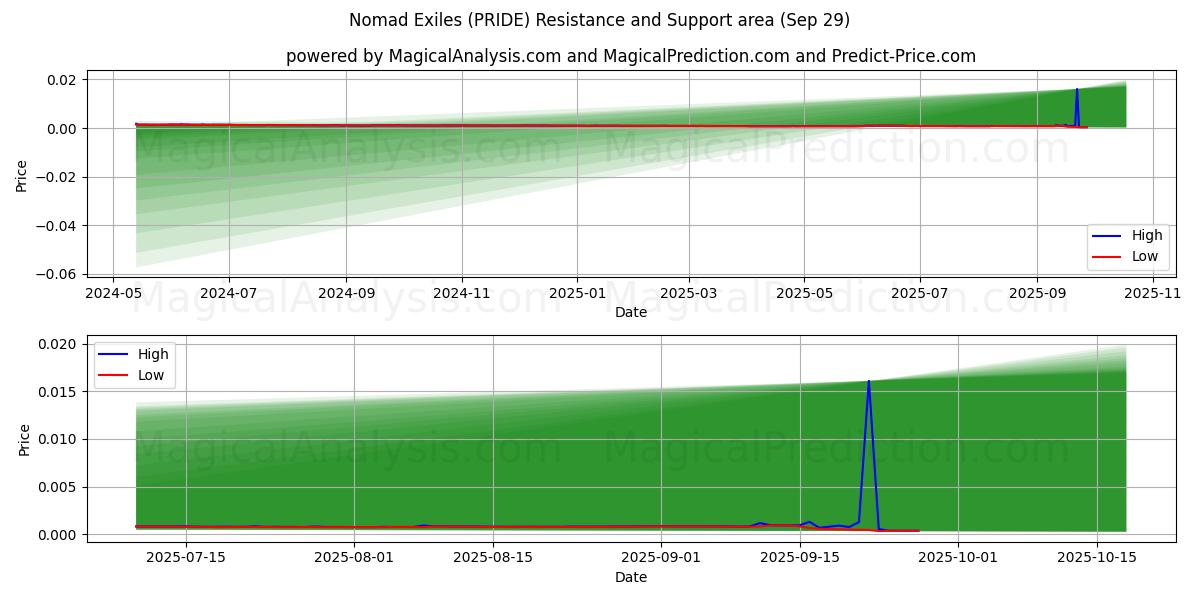The width and height of the screenshot is (1200, 600).
Task: Click the '2025-08-15' x-axis label
Action: click(x=494, y=558)
